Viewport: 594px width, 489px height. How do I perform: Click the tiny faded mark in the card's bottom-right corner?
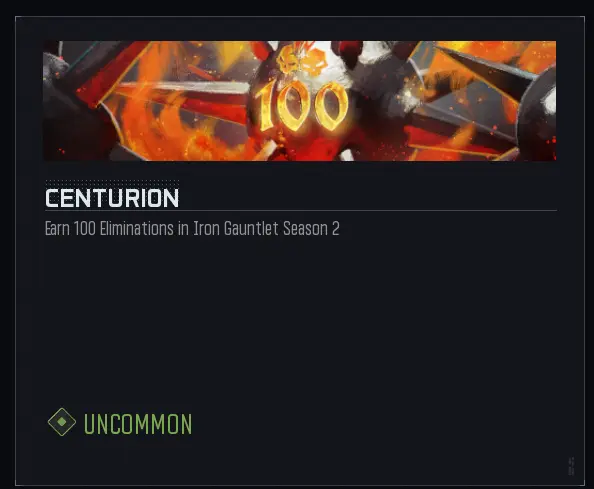[x=571, y=466]
